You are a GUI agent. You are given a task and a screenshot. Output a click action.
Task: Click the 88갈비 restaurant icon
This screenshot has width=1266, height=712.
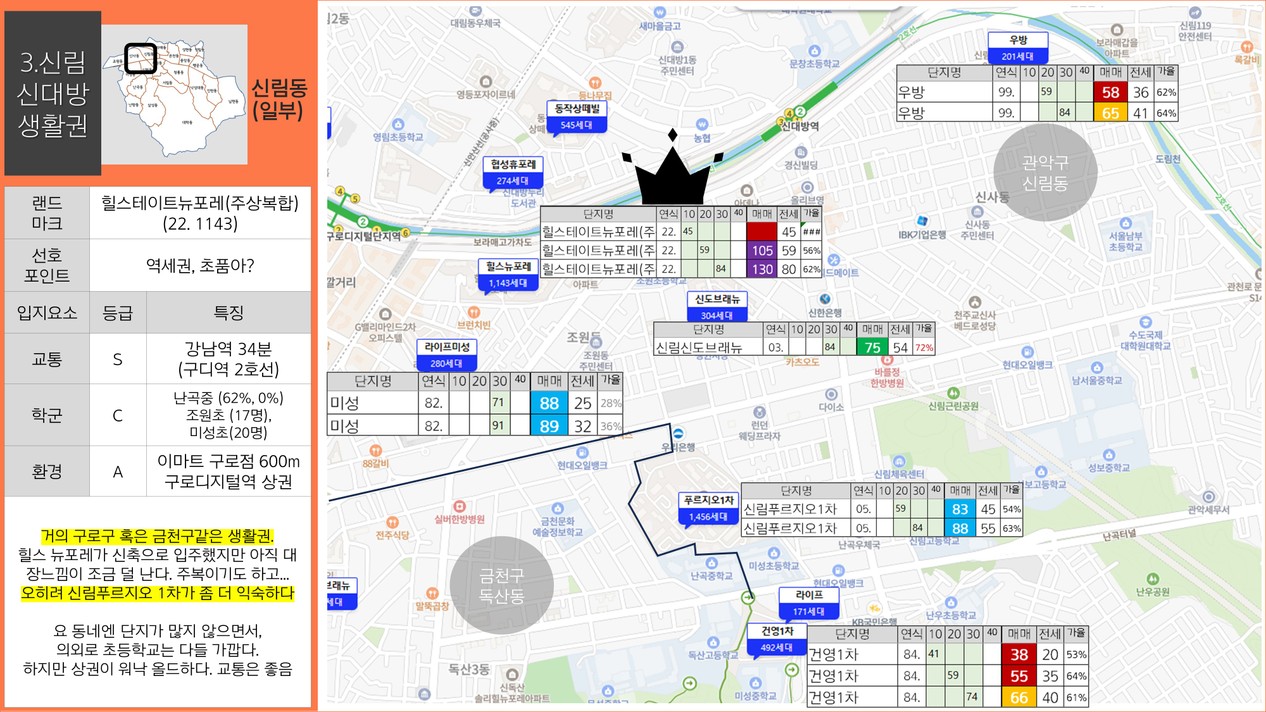pyautogui.click(x=374, y=452)
